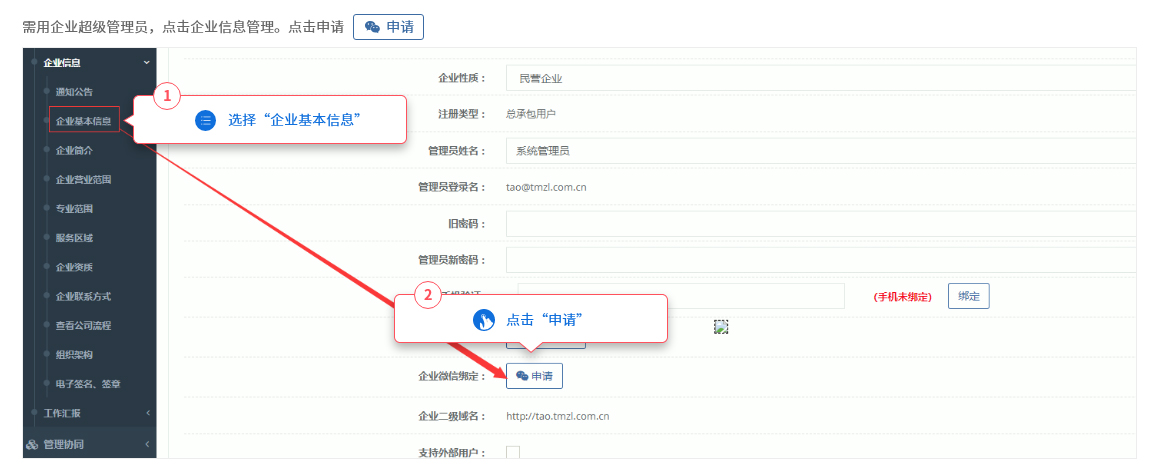The height and width of the screenshot is (476, 1158).
Task: Click the 管理员姓名 input field
Action: coord(821,151)
